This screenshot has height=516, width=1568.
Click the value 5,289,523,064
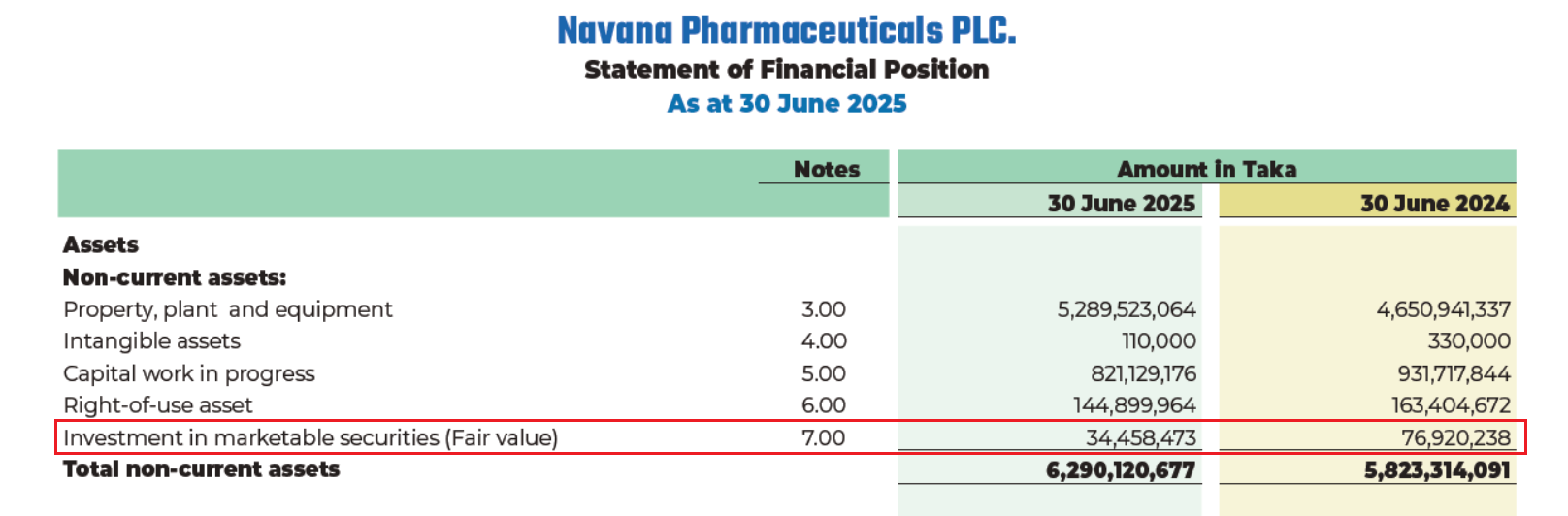tap(1126, 309)
